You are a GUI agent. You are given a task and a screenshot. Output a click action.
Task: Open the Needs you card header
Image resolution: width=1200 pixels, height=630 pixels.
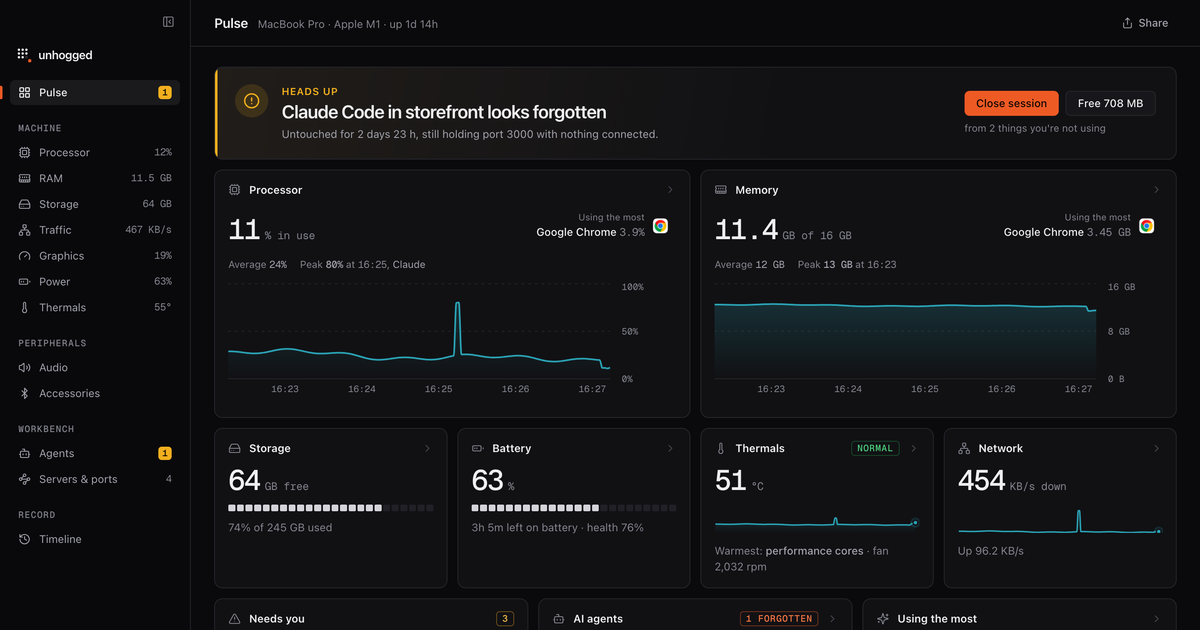click(371, 619)
